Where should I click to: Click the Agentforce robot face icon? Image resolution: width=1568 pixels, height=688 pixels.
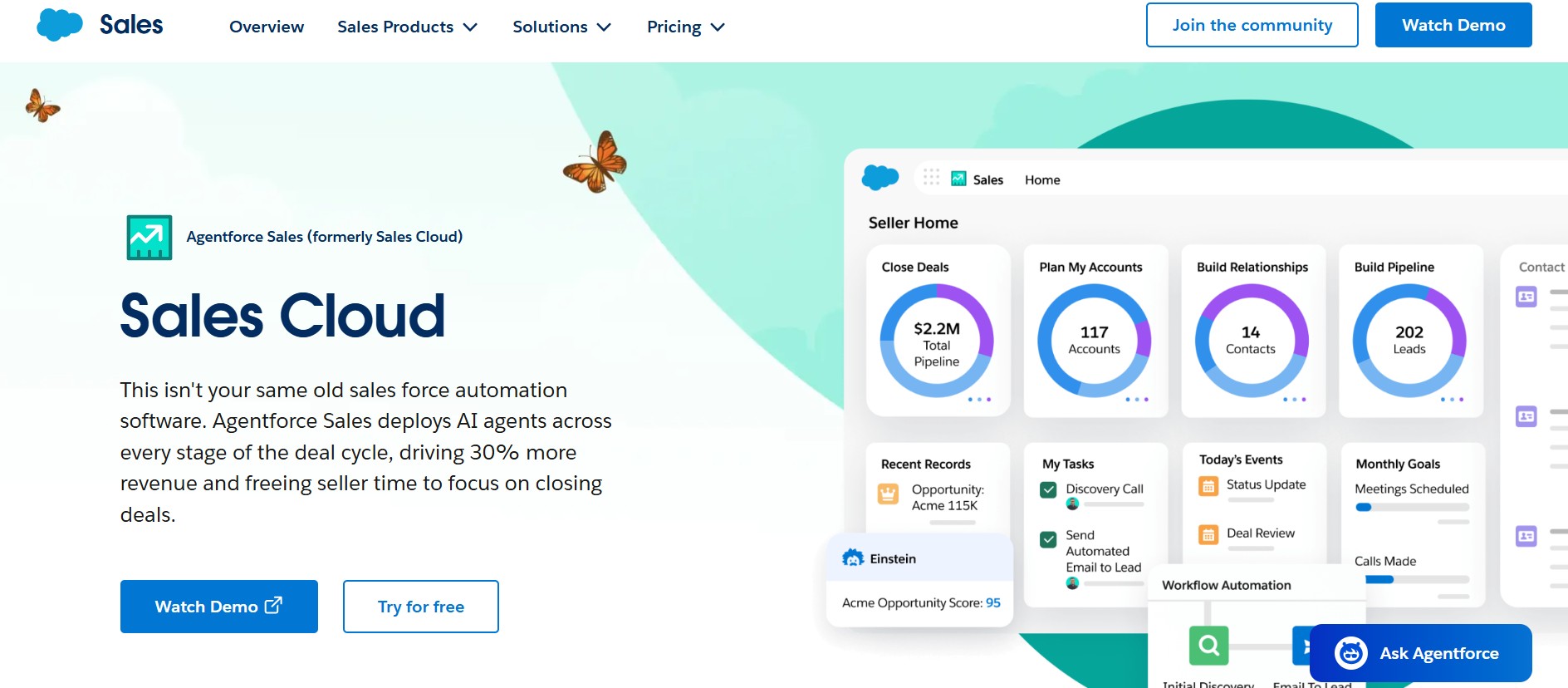[x=1350, y=653]
